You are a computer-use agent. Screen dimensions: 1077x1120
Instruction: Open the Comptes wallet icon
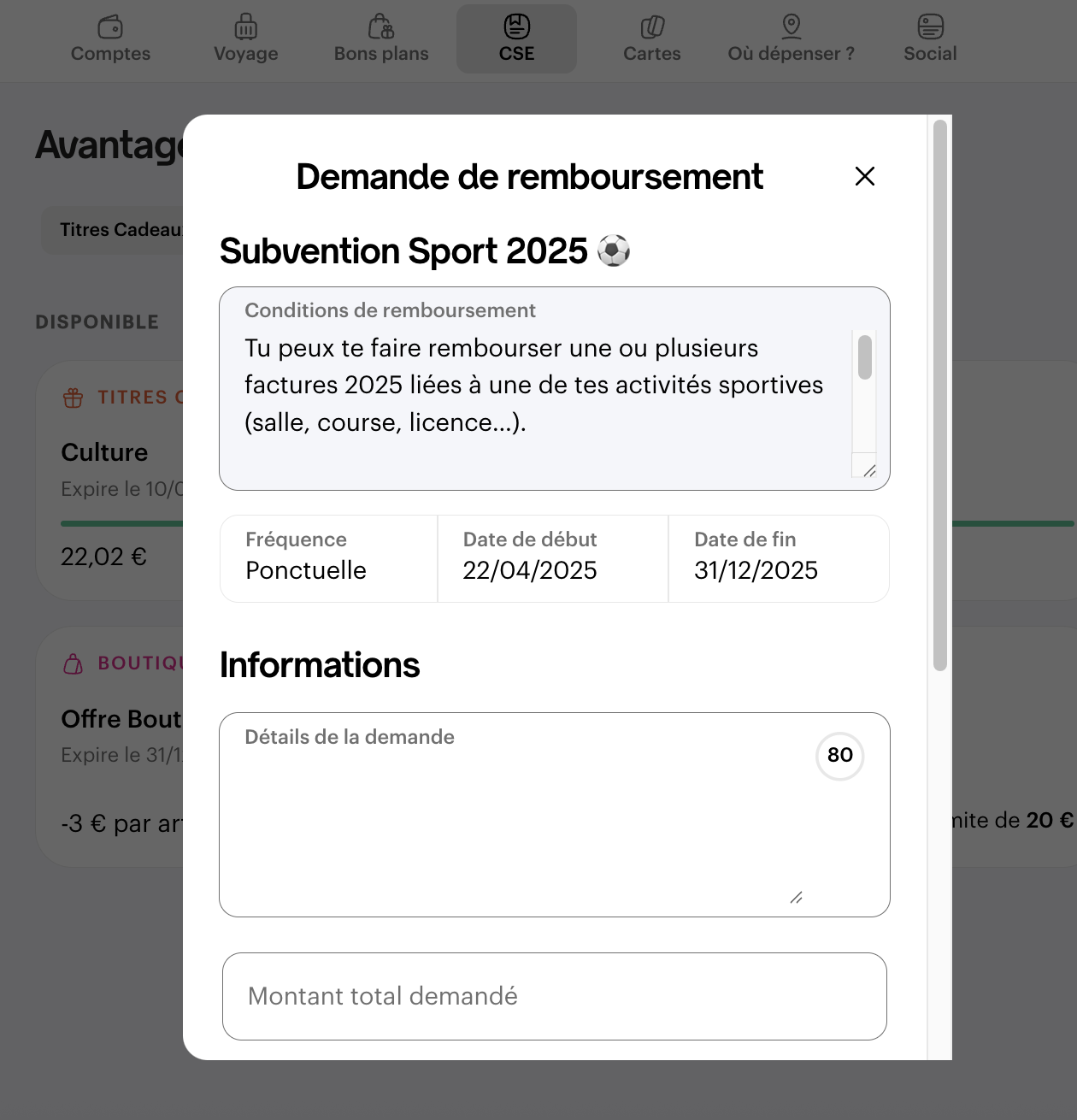coord(110,27)
